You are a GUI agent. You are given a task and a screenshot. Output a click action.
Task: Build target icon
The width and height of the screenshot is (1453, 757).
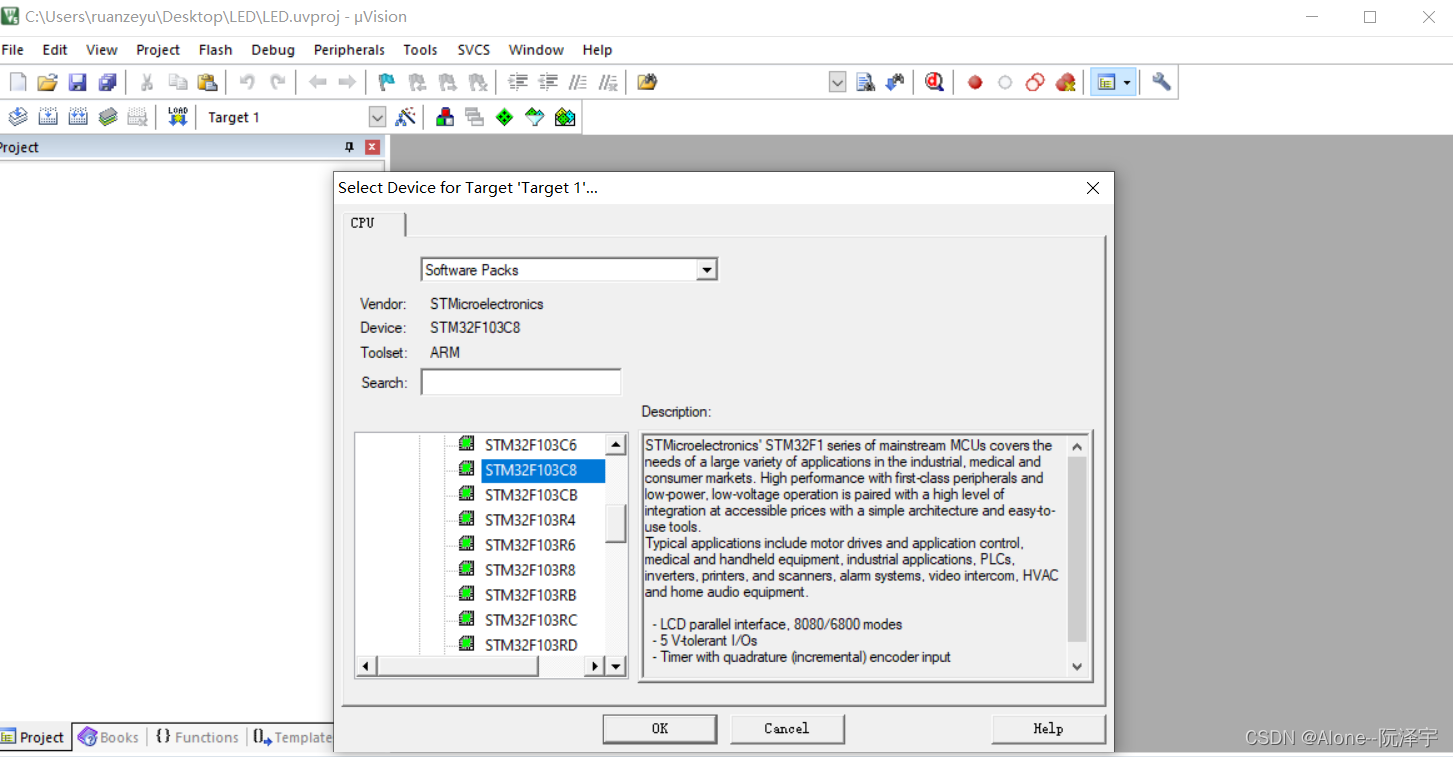(x=48, y=117)
